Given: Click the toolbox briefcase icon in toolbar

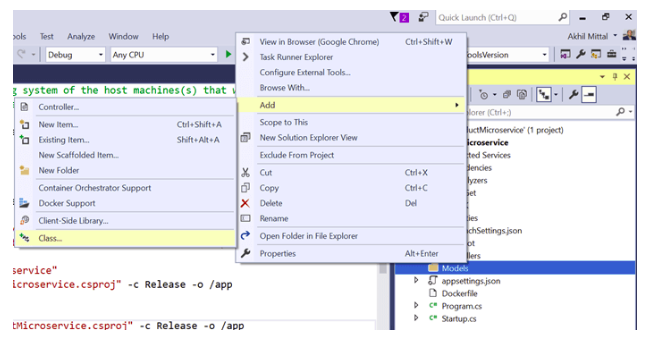Looking at the screenshot, I should point(611,54).
